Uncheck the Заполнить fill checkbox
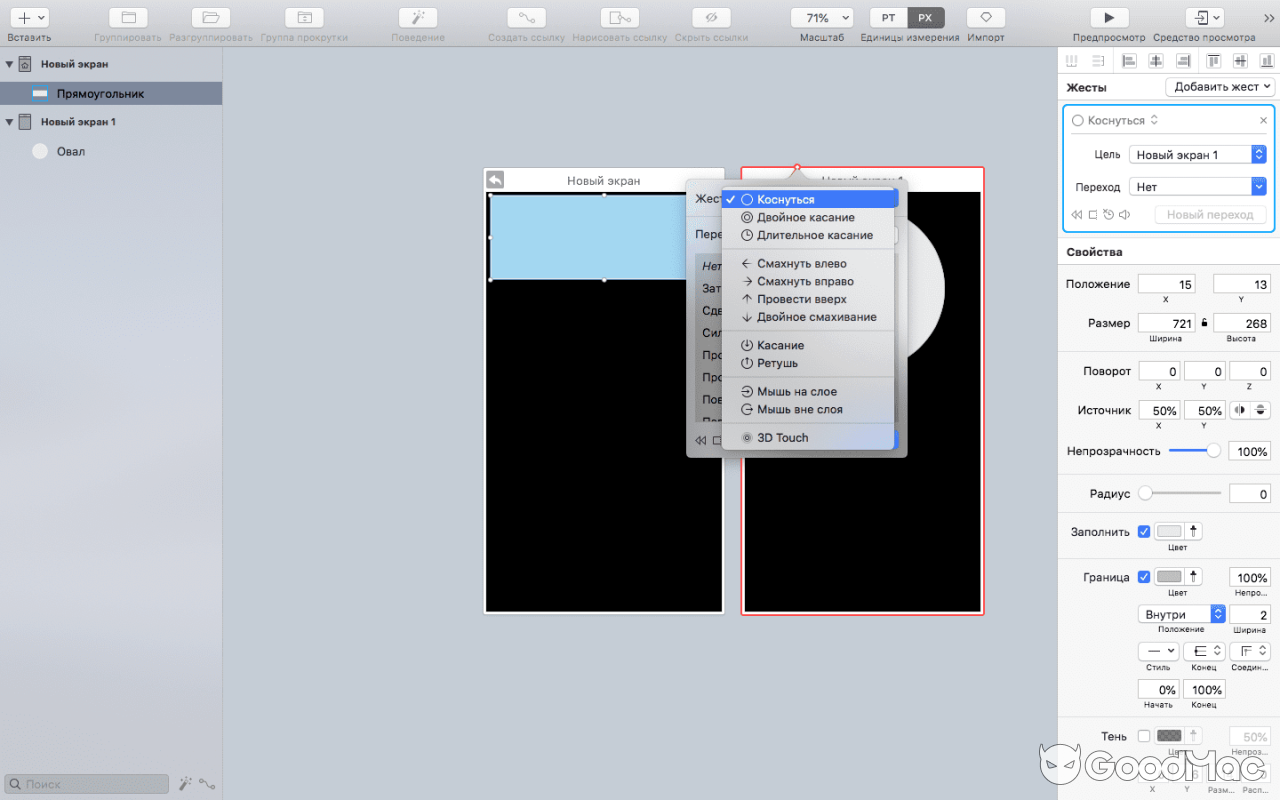Viewport: 1280px width, 800px height. click(x=1143, y=531)
